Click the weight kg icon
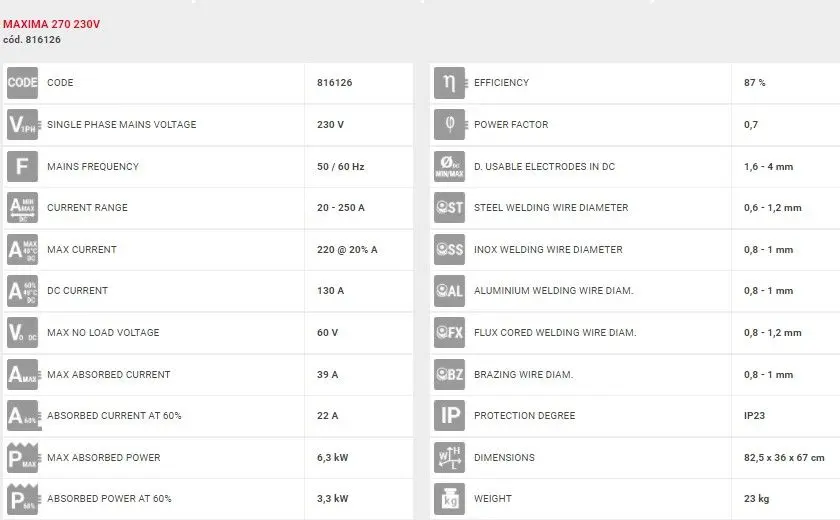 pyautogui.click(x=449, y=499)
